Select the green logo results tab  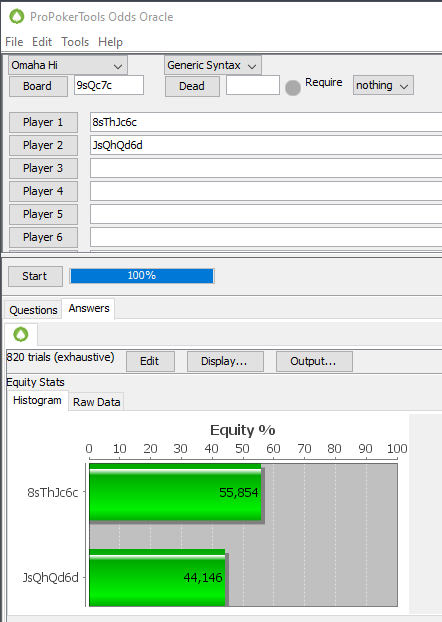point(21,334)
